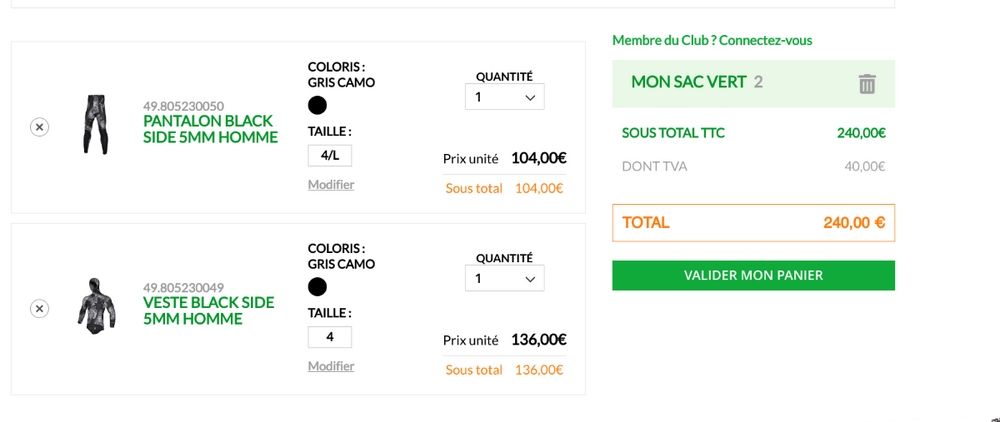Click the pants wetsuit thumbnail image
Image resolution: width=1000 pixels, height=422 pixels.
[x=95, y=124]
